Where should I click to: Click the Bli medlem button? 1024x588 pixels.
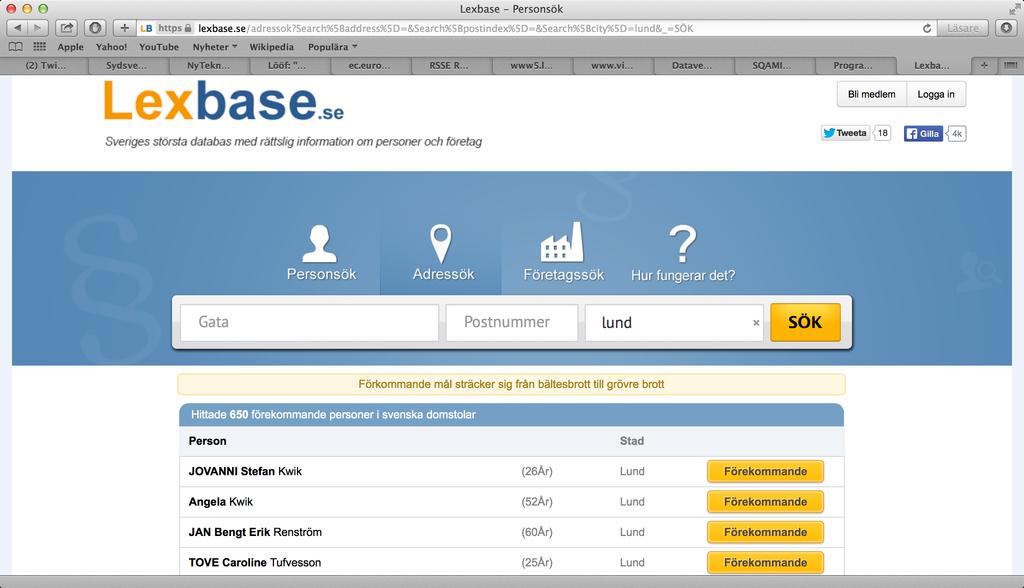(x=871, y=94)
